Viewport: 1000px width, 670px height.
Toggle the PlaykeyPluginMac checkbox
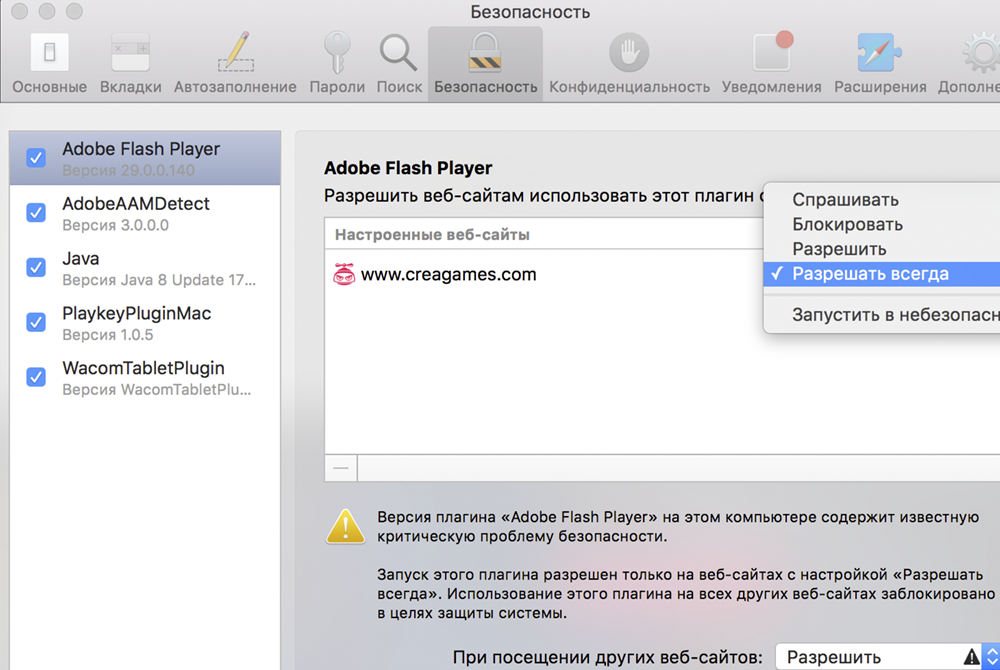coord(36,322)
